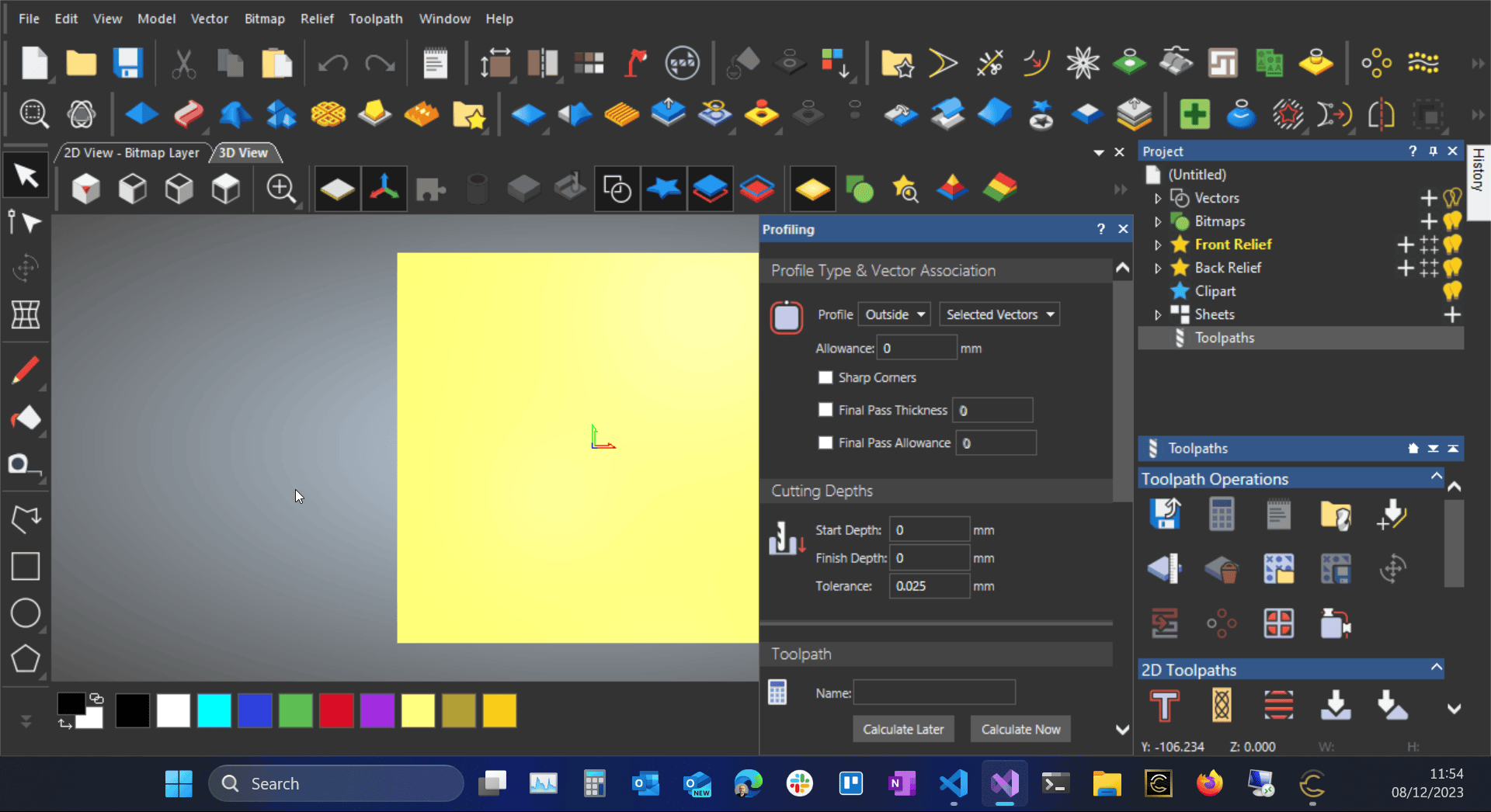Open the Selected Vectors dropdown
The image size is (1491, 812).
tap(999, 314)
